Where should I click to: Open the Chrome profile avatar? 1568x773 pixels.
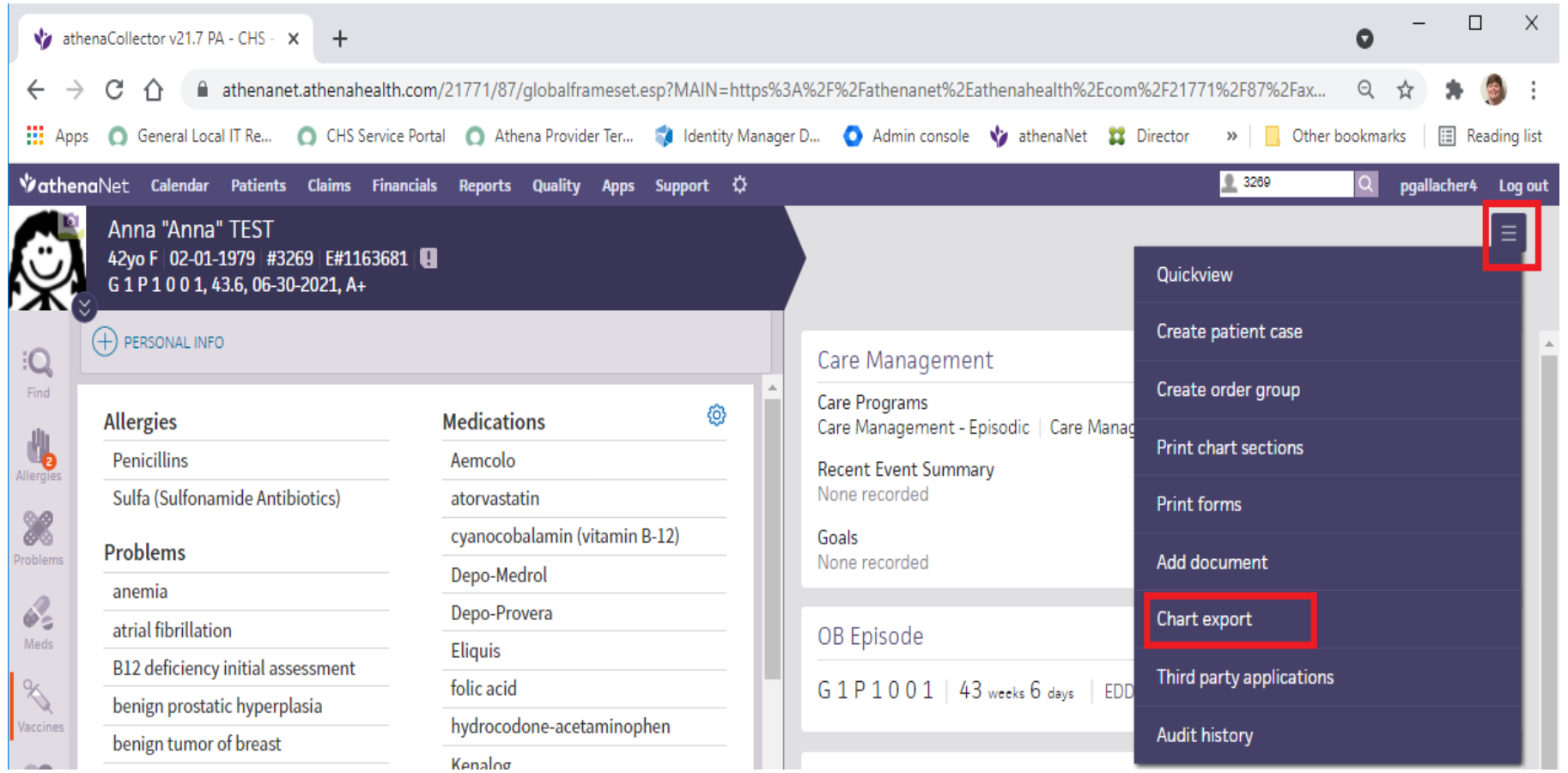[1494, 89]
